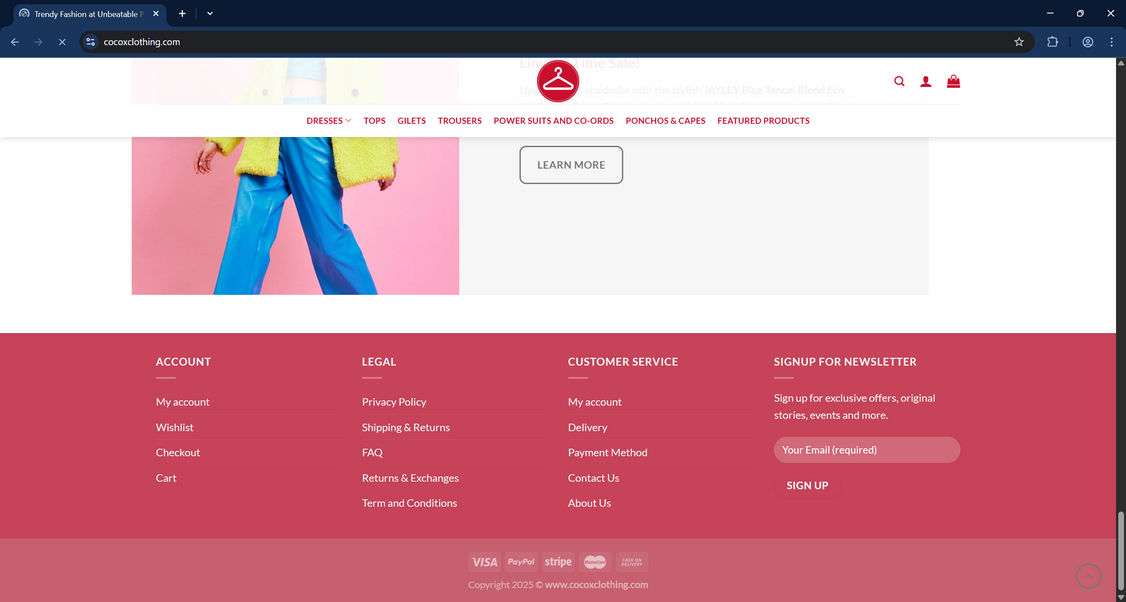The image size is (1126, 602).
Task: Click the red hanger logo
Action: 558,81
